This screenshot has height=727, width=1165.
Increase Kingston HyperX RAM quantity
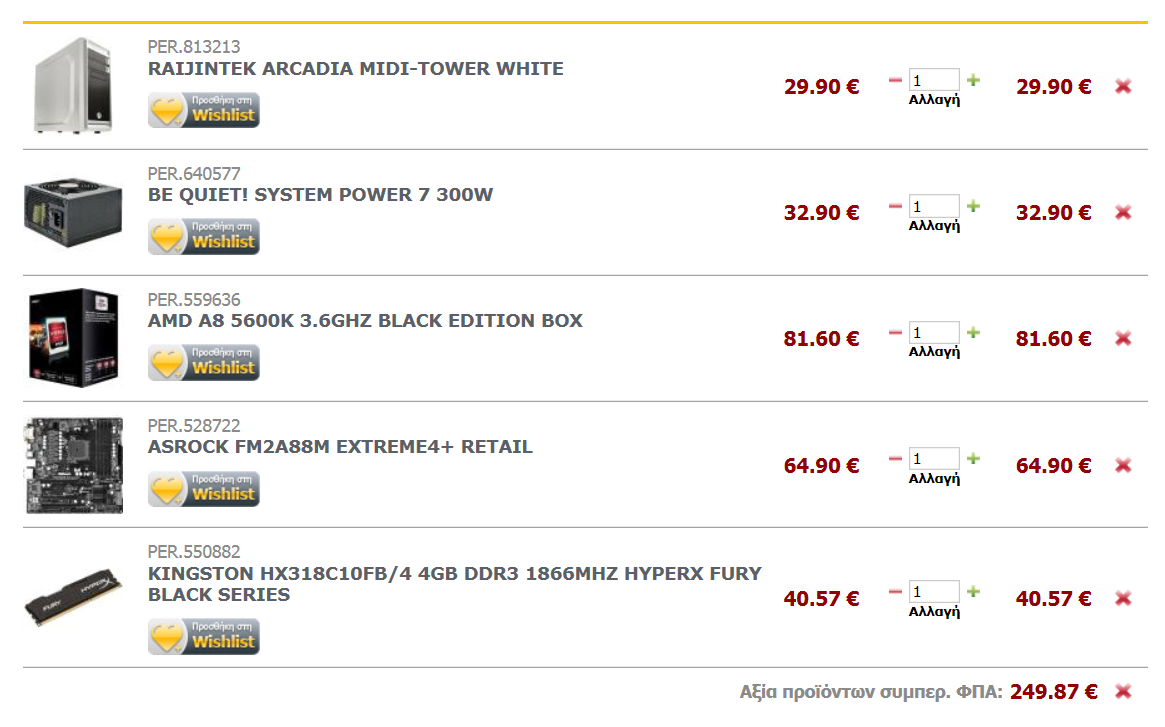coord(973,592)
